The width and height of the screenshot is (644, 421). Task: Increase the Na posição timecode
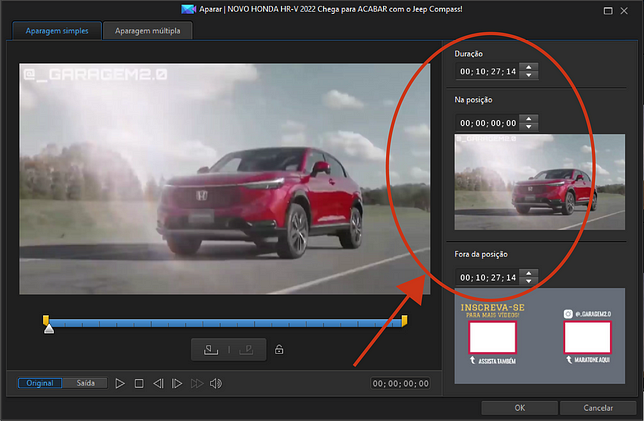click(x=529, y=119)
